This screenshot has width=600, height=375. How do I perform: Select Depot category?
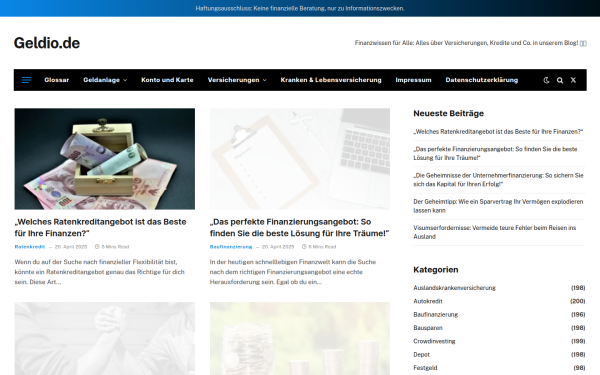pyautogui.click(x=421, y=355)
